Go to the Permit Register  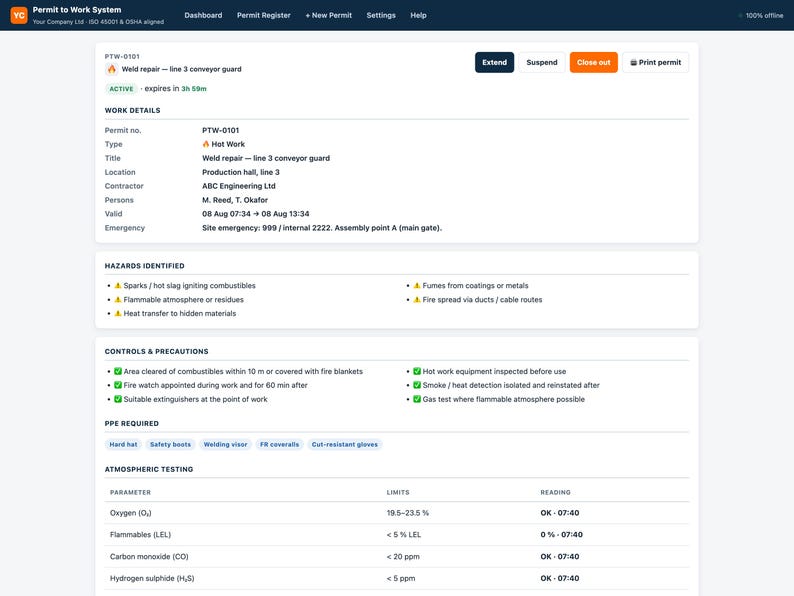pyautogui.click(x=264, y=15)
